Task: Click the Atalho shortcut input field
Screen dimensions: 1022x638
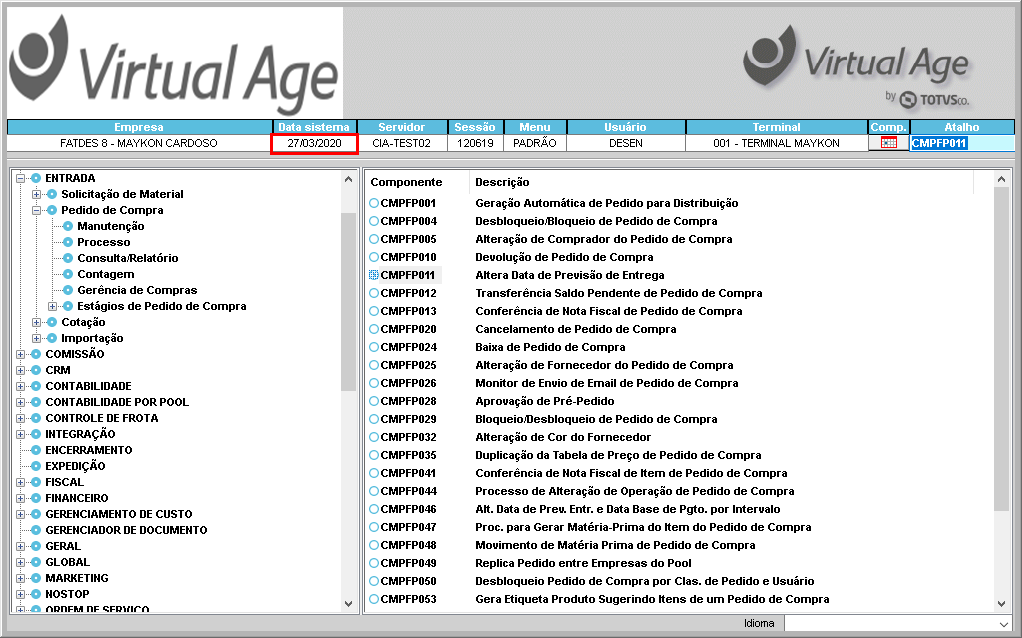Action: (962, 143)
